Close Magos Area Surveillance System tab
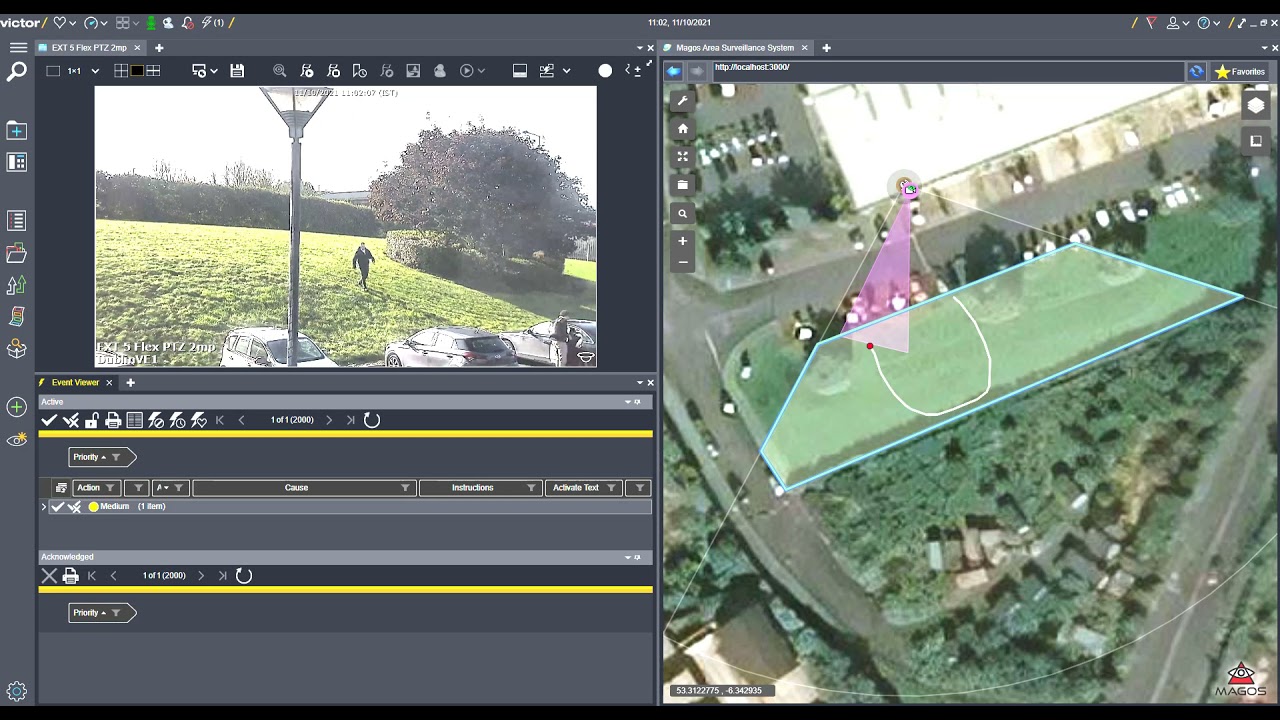Image resolution: width=1280 pixels, height=720 pixels. pyautogui.click(x=804, y=48)
